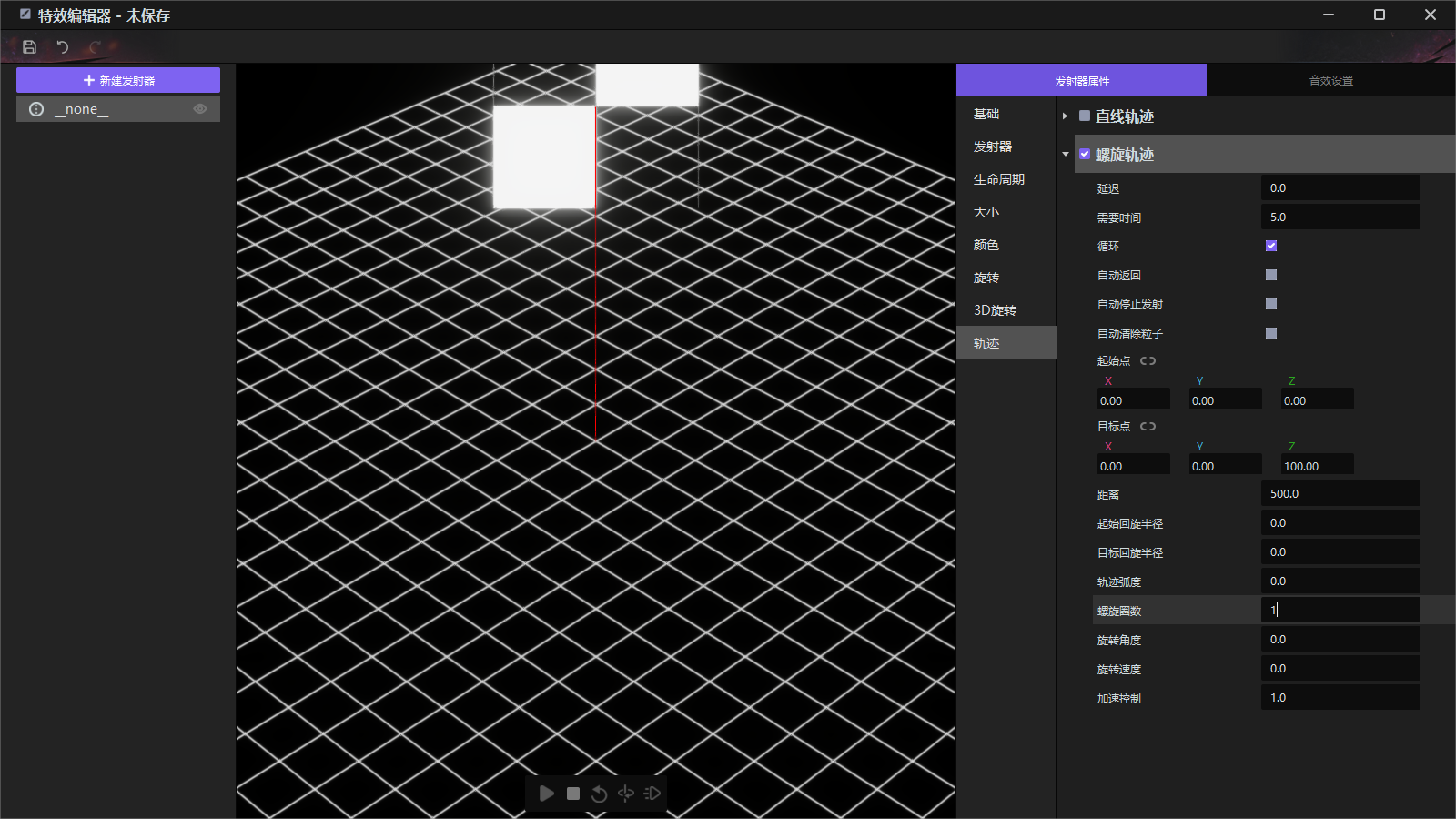Screen dimensions: 1456x819
Task: Click the 距离 field showing 500.0
Action: 1340,494
